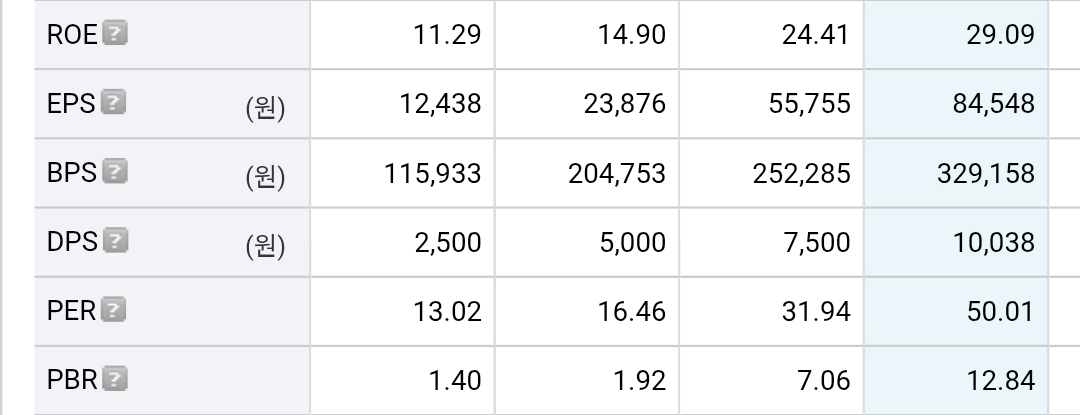Select the EPS value 84,548
1080x415 pixels.
[993, 104]
